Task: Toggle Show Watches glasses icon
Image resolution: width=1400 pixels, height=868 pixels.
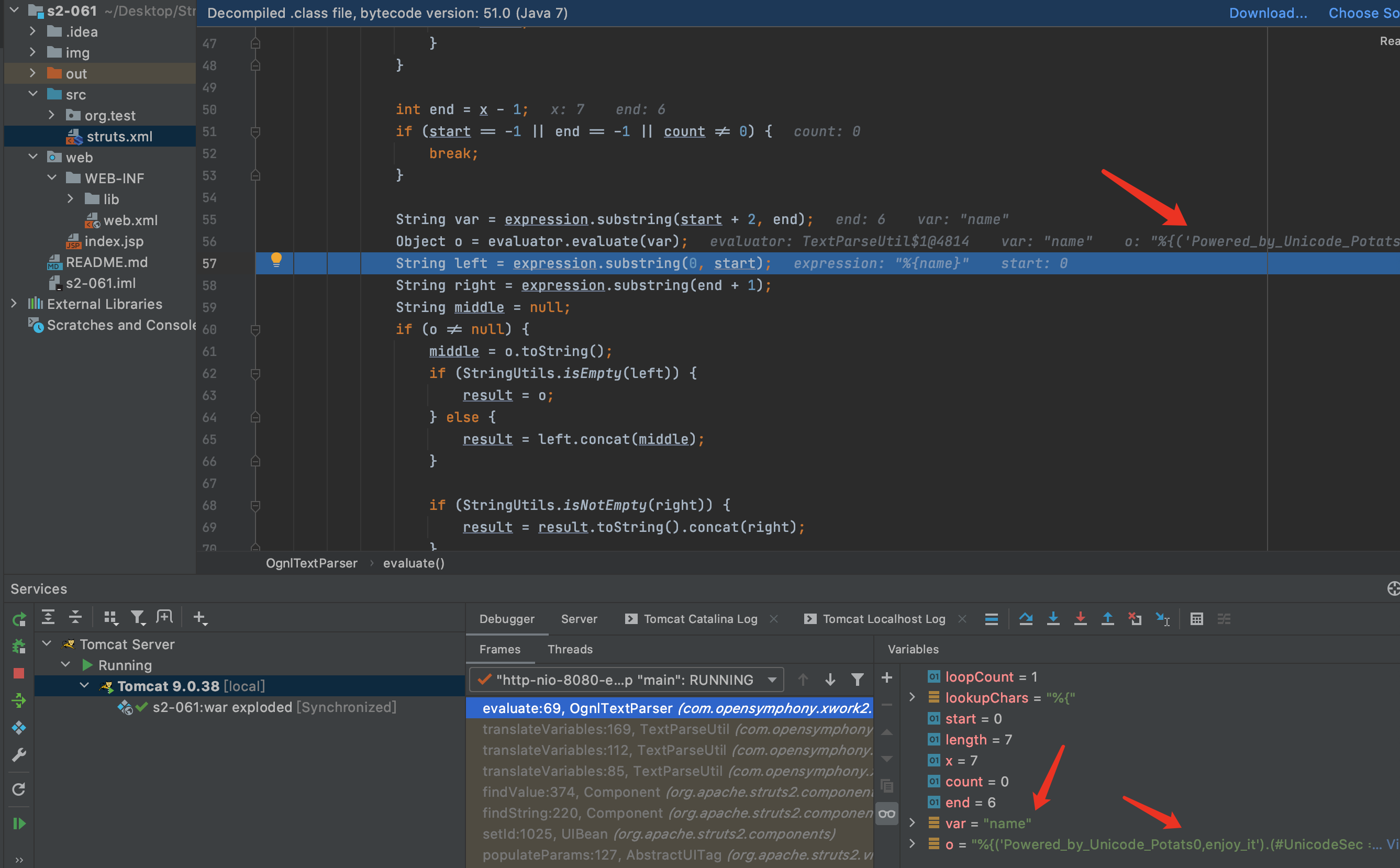Action: coord(887,814)
